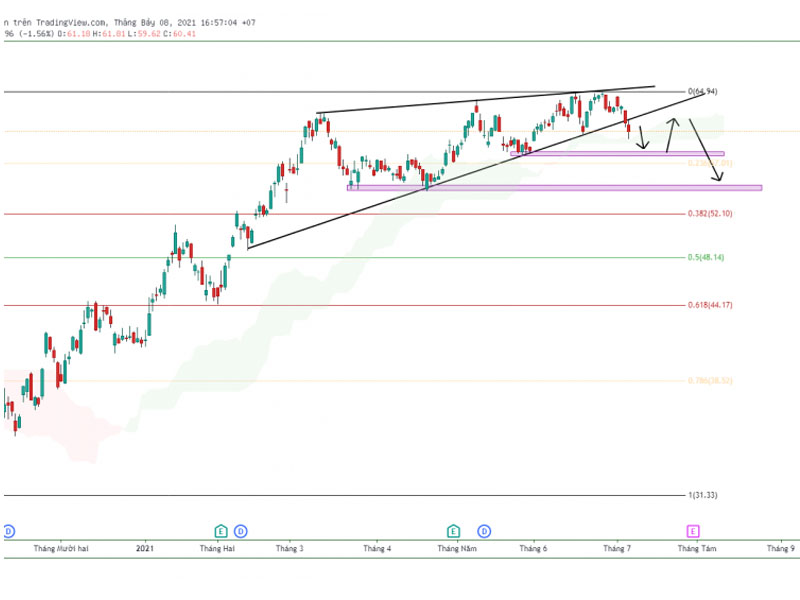800x600 pixels.
Task: Click the Tháng Mười hai time axis label
Action: coord(61,548)
